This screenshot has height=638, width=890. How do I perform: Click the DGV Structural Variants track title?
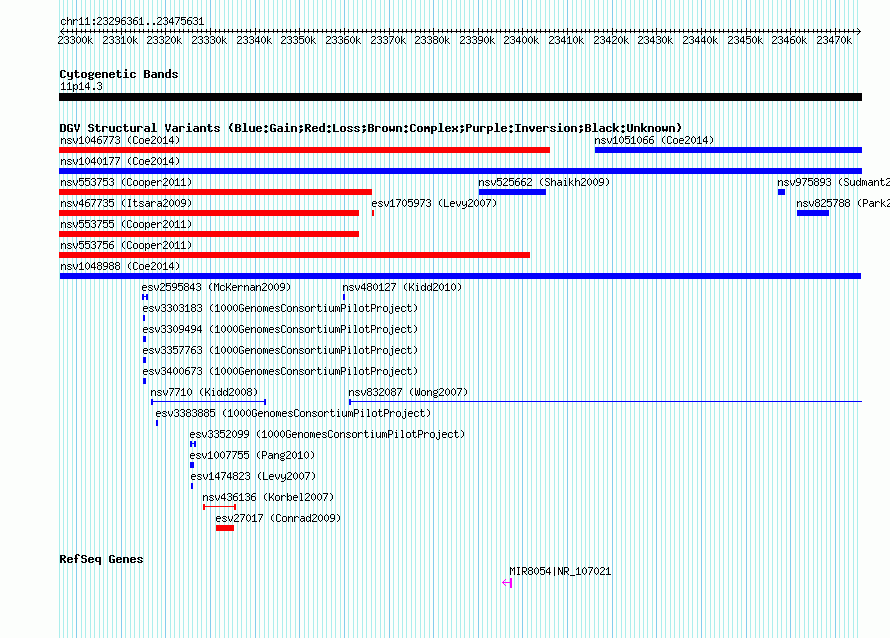[x=371, y=128]
